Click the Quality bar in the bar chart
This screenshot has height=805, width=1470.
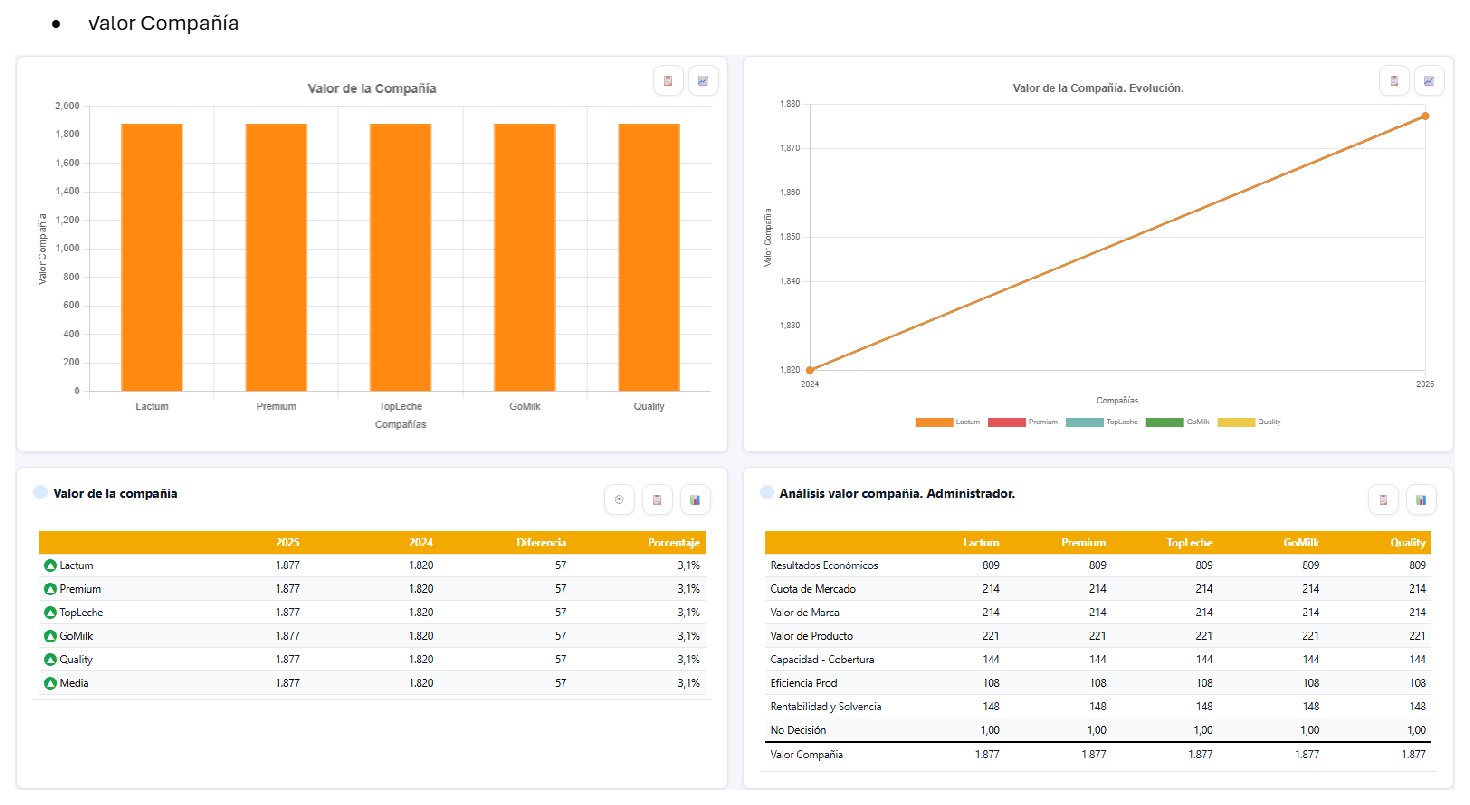click(649, 257)
